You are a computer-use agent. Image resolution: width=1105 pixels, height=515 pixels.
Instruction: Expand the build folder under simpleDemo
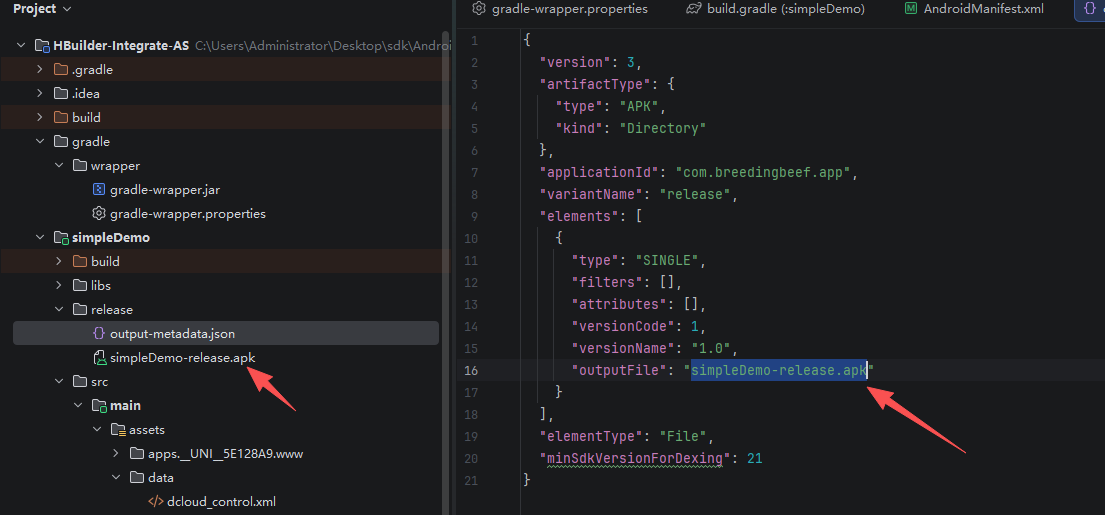[58, 262]
